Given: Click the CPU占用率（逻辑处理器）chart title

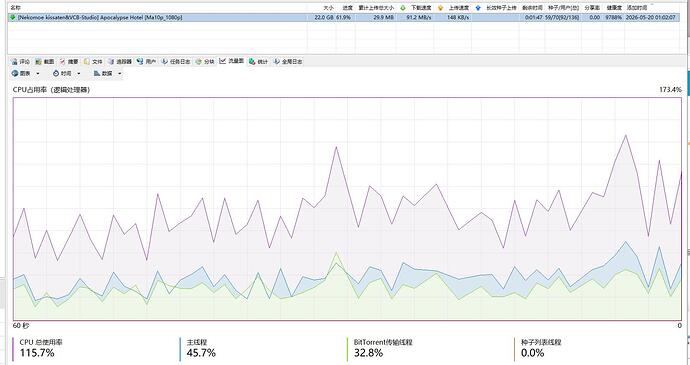Looking at the screenshot, I should (x=51, y=90).
